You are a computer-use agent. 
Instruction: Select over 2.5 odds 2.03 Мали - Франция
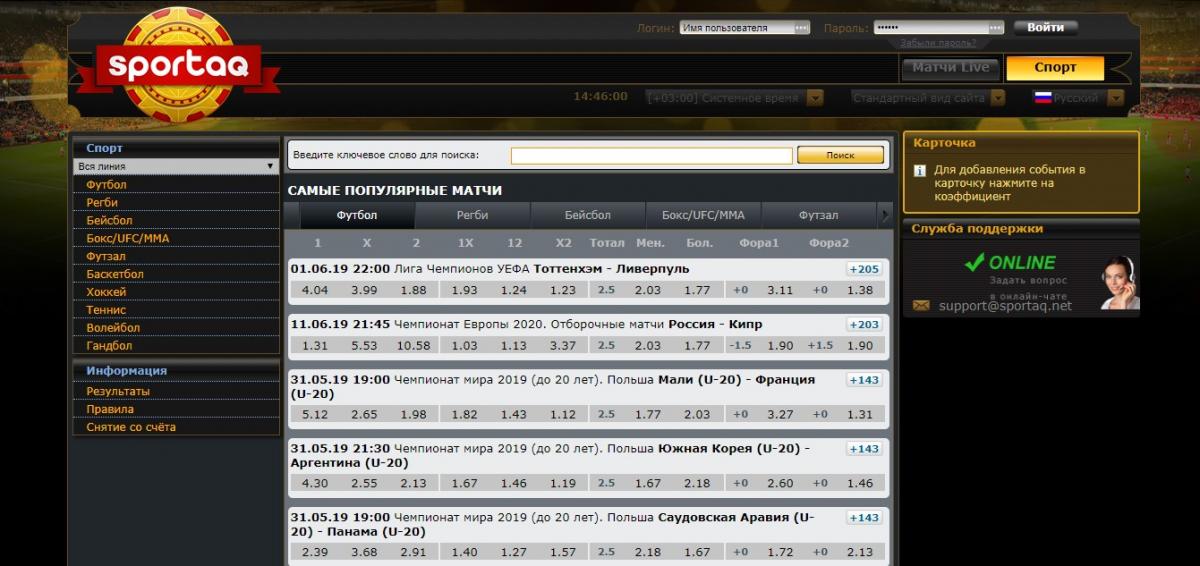pos(697,414)
